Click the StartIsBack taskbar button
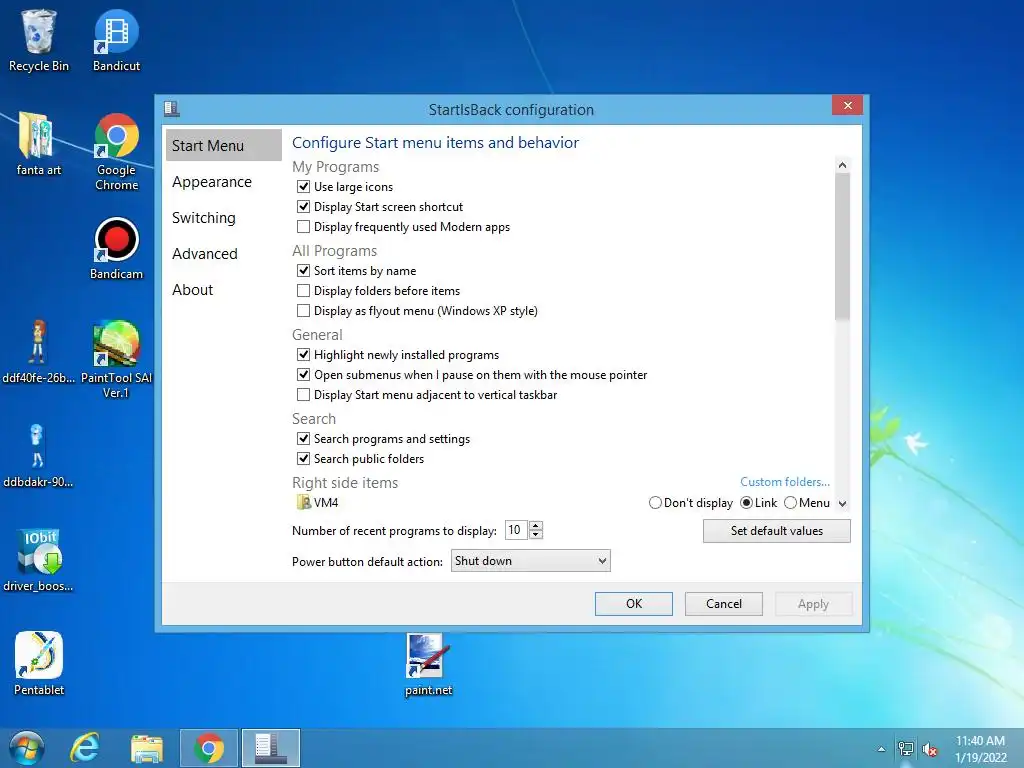Screen dimensions: 1024x768 click(x=270, y=748)
